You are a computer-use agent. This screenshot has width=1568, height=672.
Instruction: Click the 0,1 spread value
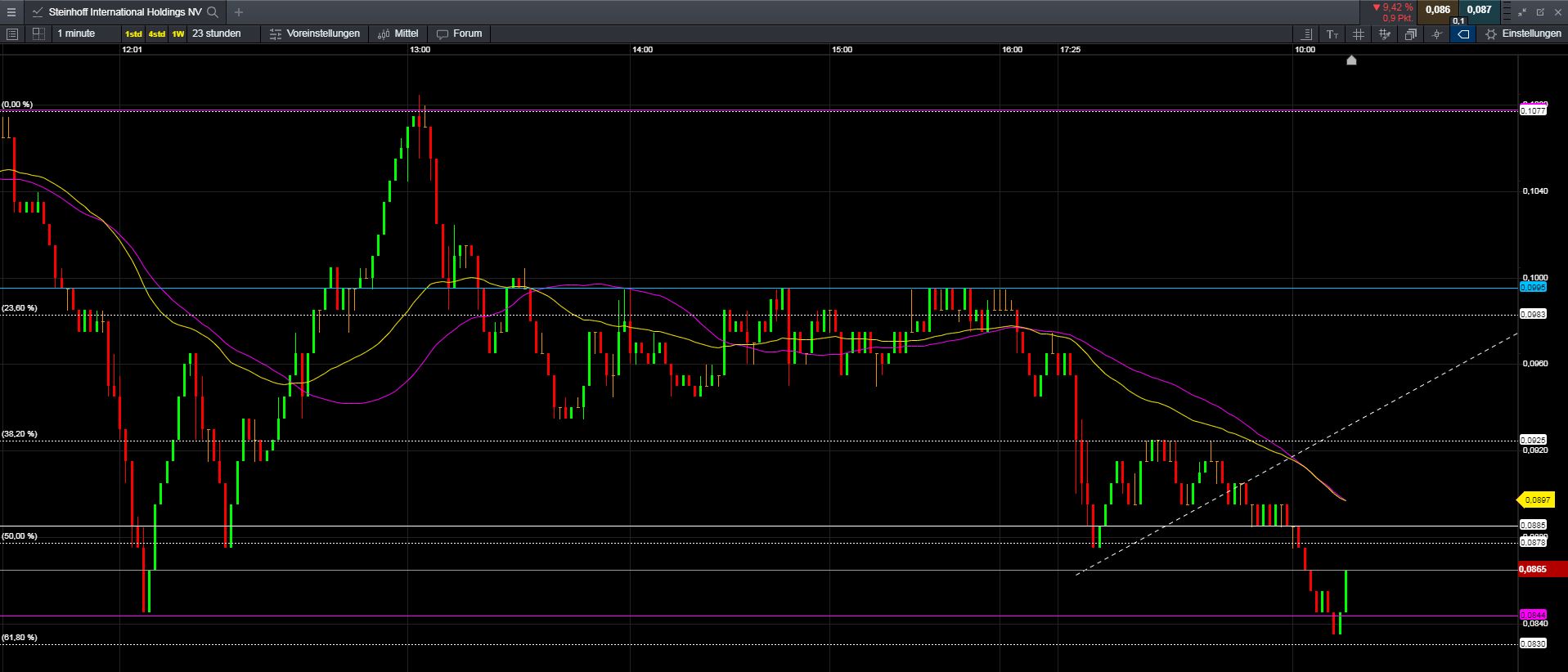click(1458, 20)
